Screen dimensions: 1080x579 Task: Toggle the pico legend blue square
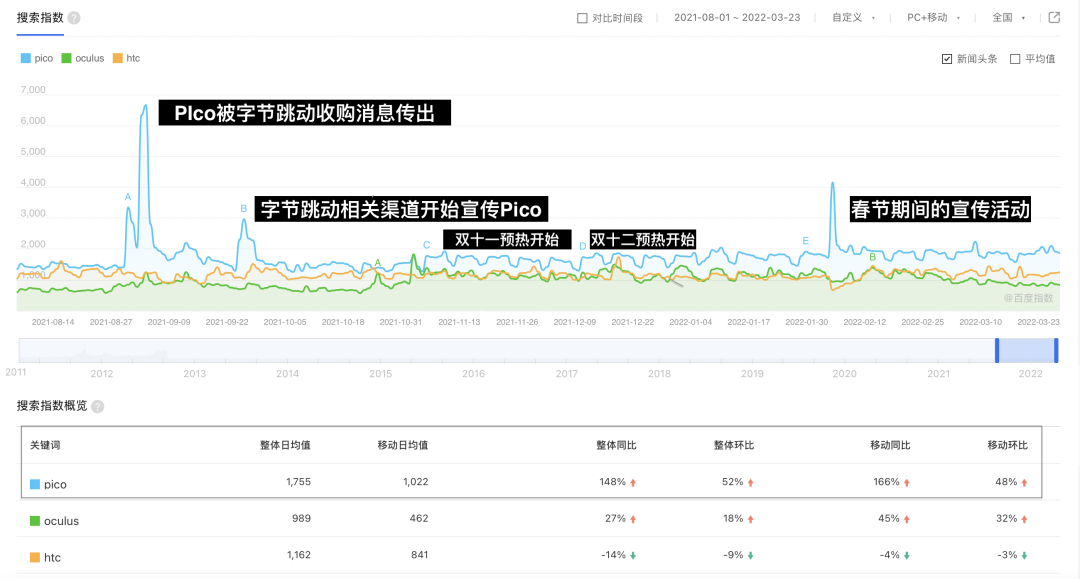(25, 59)
